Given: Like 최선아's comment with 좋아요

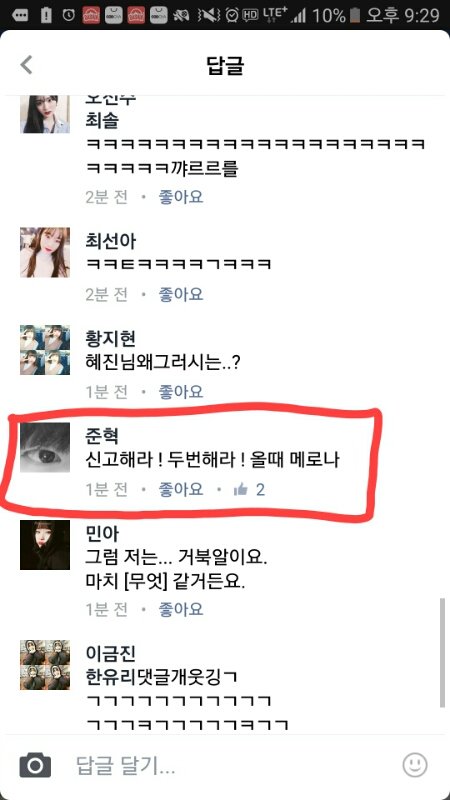Looking at the screenshot, I should click(181, 294).
